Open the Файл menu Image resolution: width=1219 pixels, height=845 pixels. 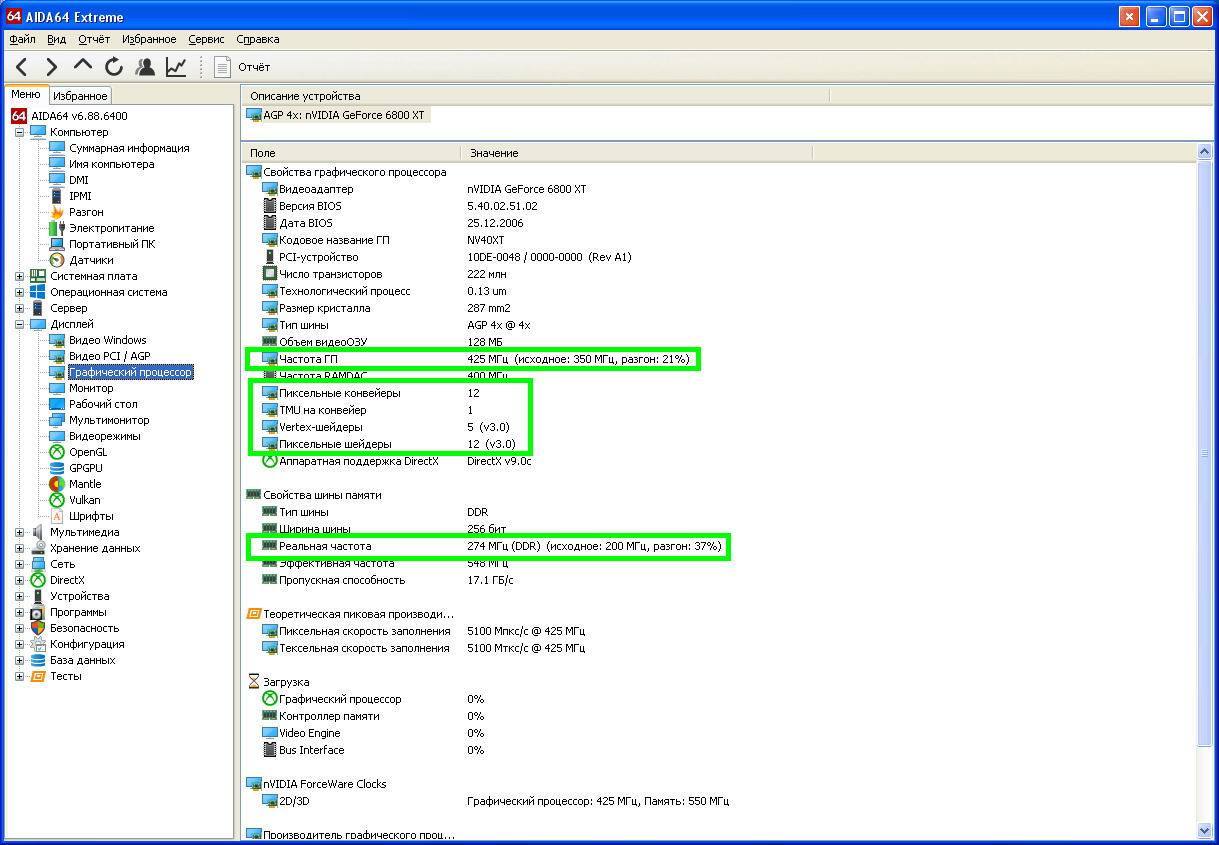(22, 39)
